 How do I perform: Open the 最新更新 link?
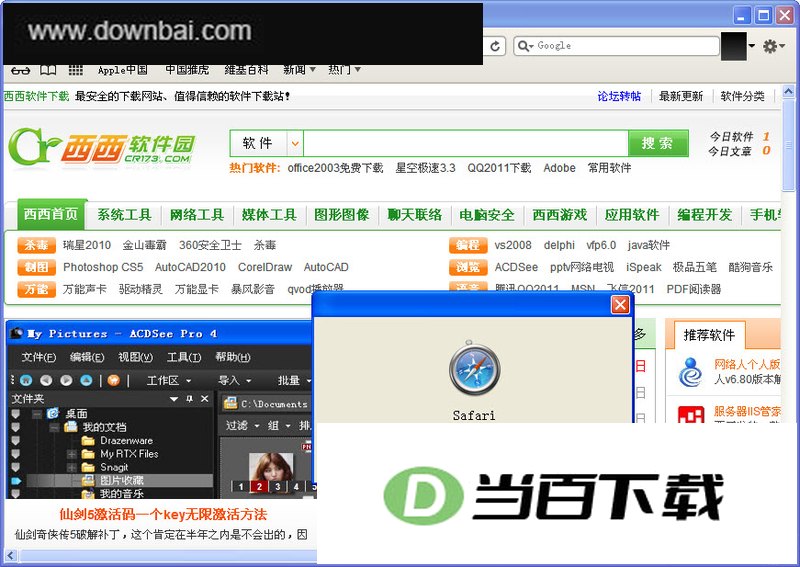(x=681, y=96)
